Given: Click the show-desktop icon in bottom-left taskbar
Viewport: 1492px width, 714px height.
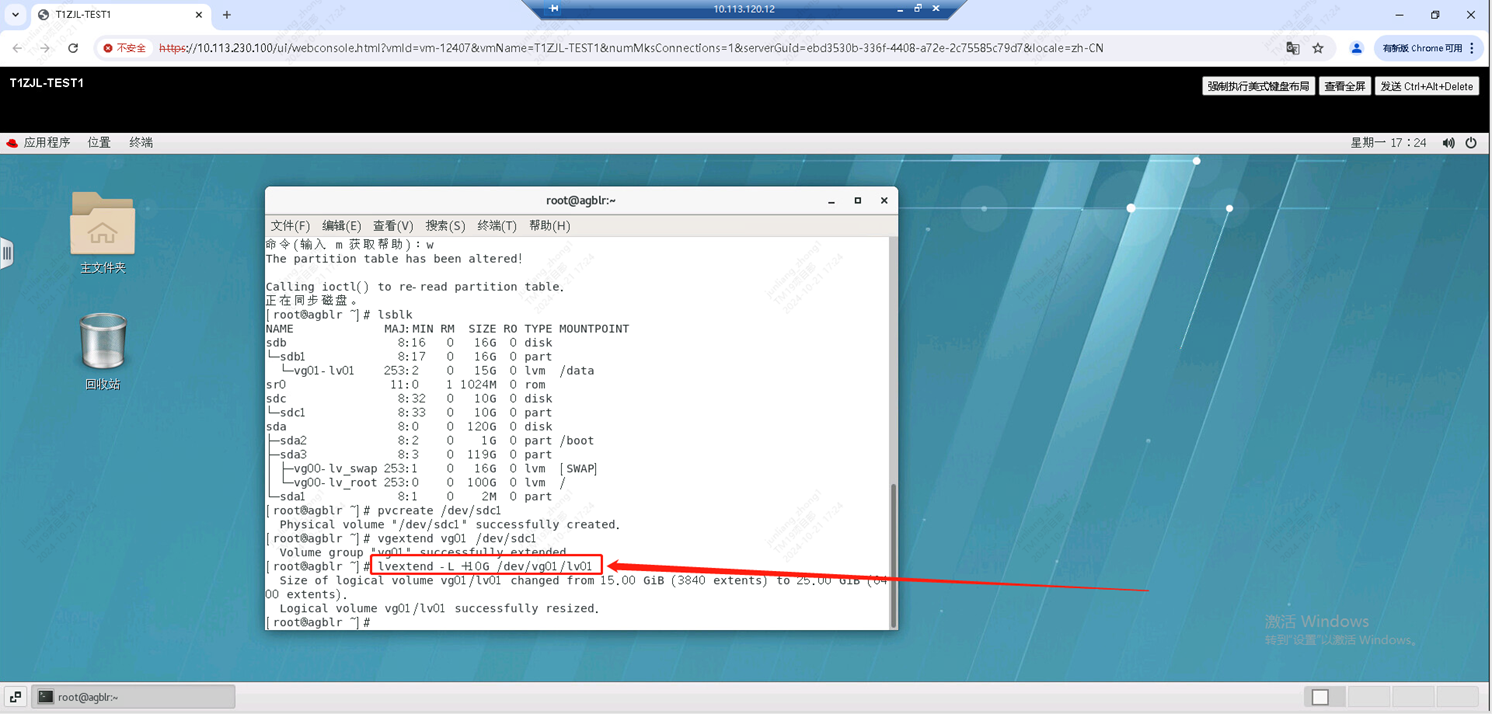Looking at the screenshot, I should (15, 697).
